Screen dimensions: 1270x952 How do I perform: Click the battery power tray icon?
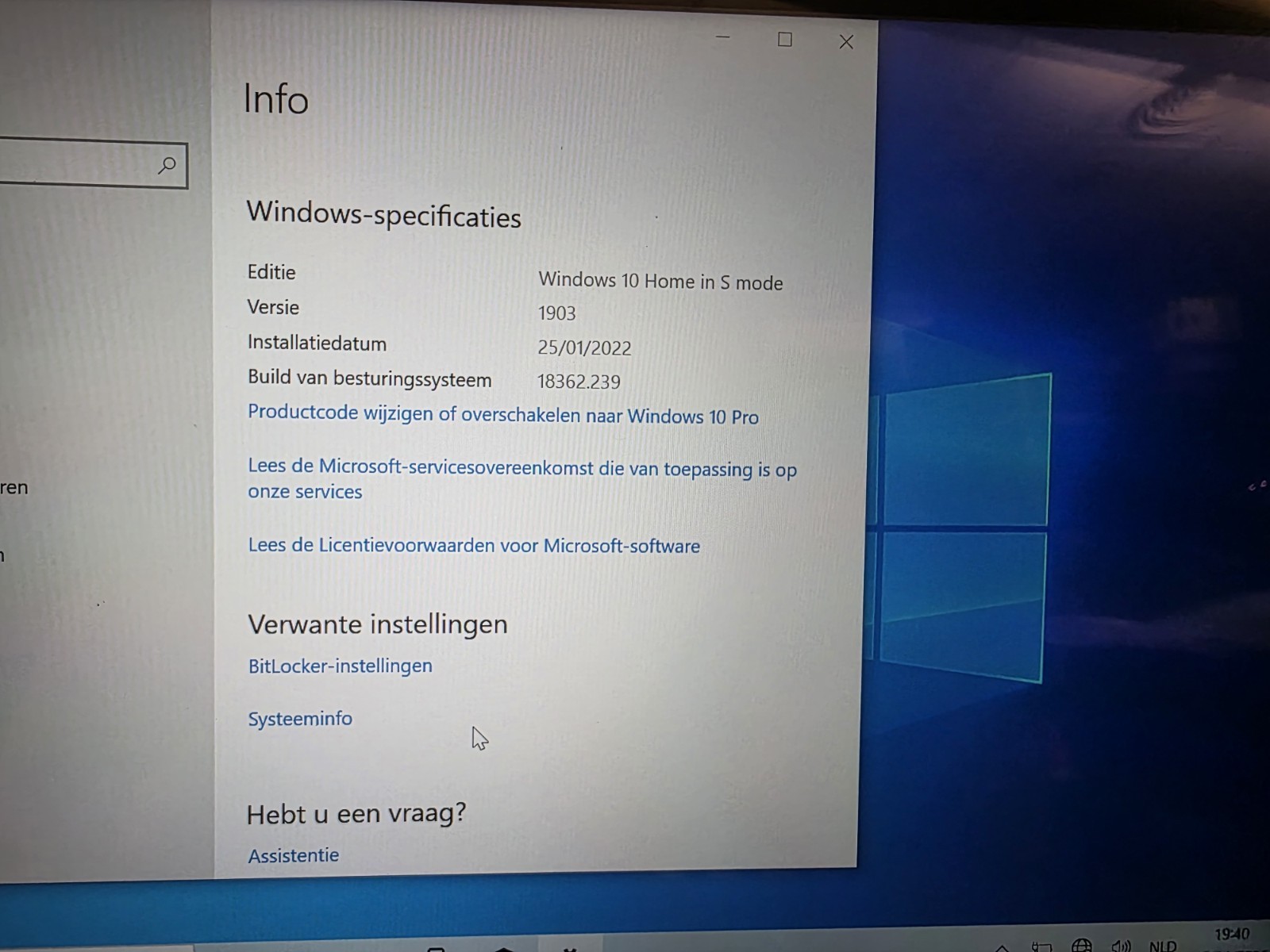click(x=1041, y=946)
